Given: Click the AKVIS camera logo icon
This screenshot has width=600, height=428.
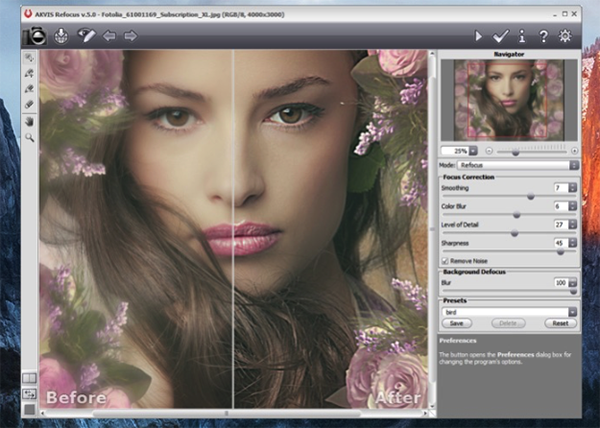Looking at the screenshot, I should pos(35,36).
